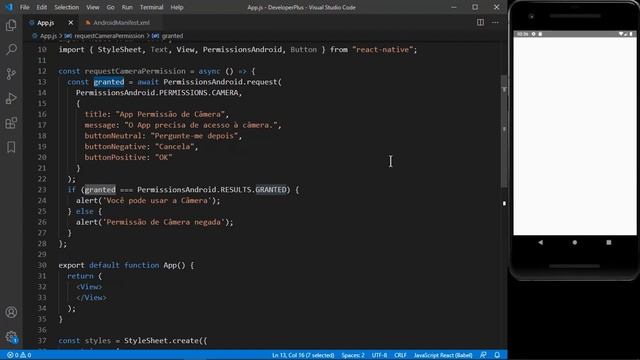Open the Help menu
The height and width of the screenshot is (360, 640).
point(177,7)
